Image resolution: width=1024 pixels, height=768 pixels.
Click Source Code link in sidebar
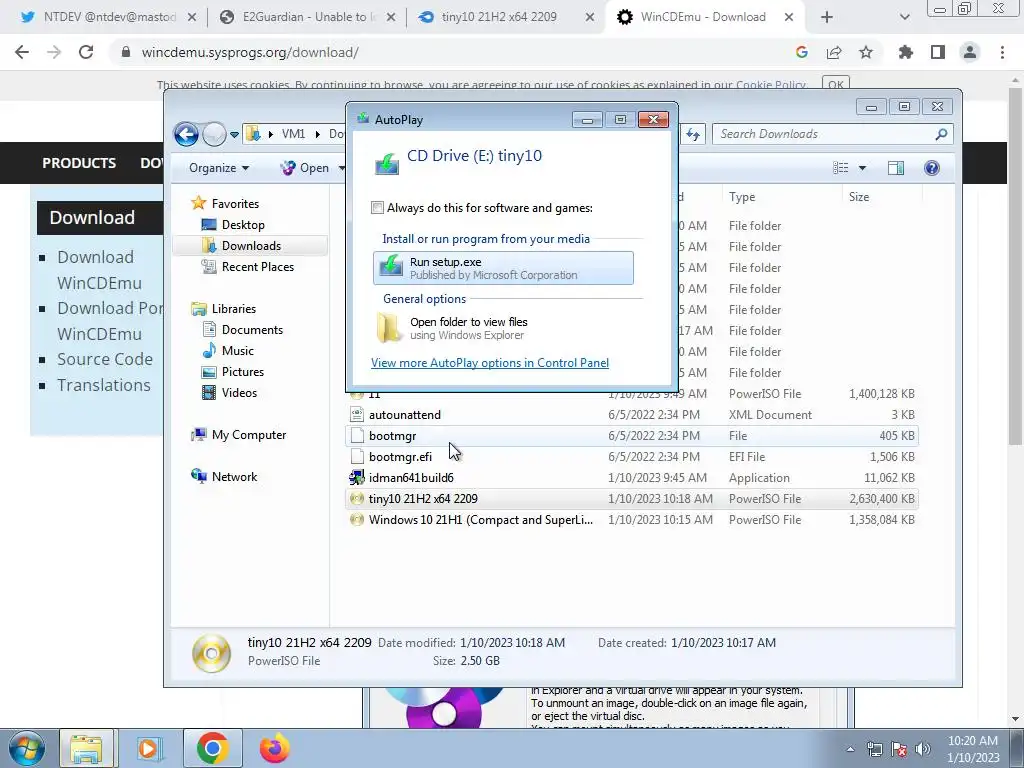click(104, 359)
